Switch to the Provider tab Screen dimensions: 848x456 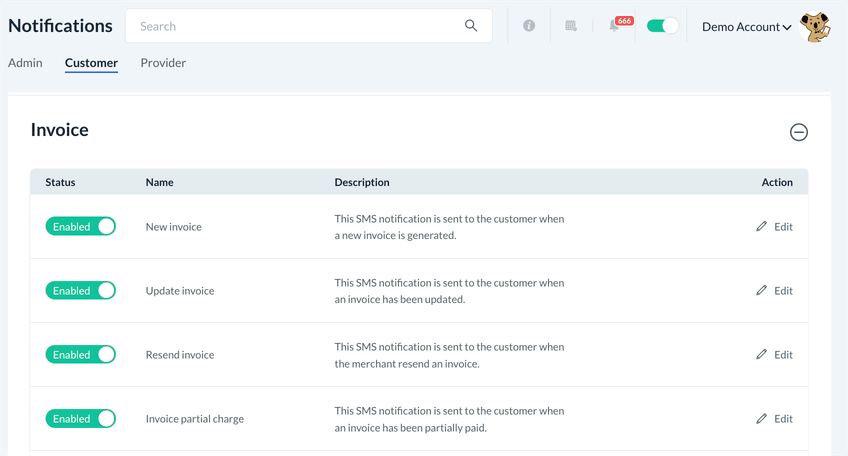pos(163,63)
